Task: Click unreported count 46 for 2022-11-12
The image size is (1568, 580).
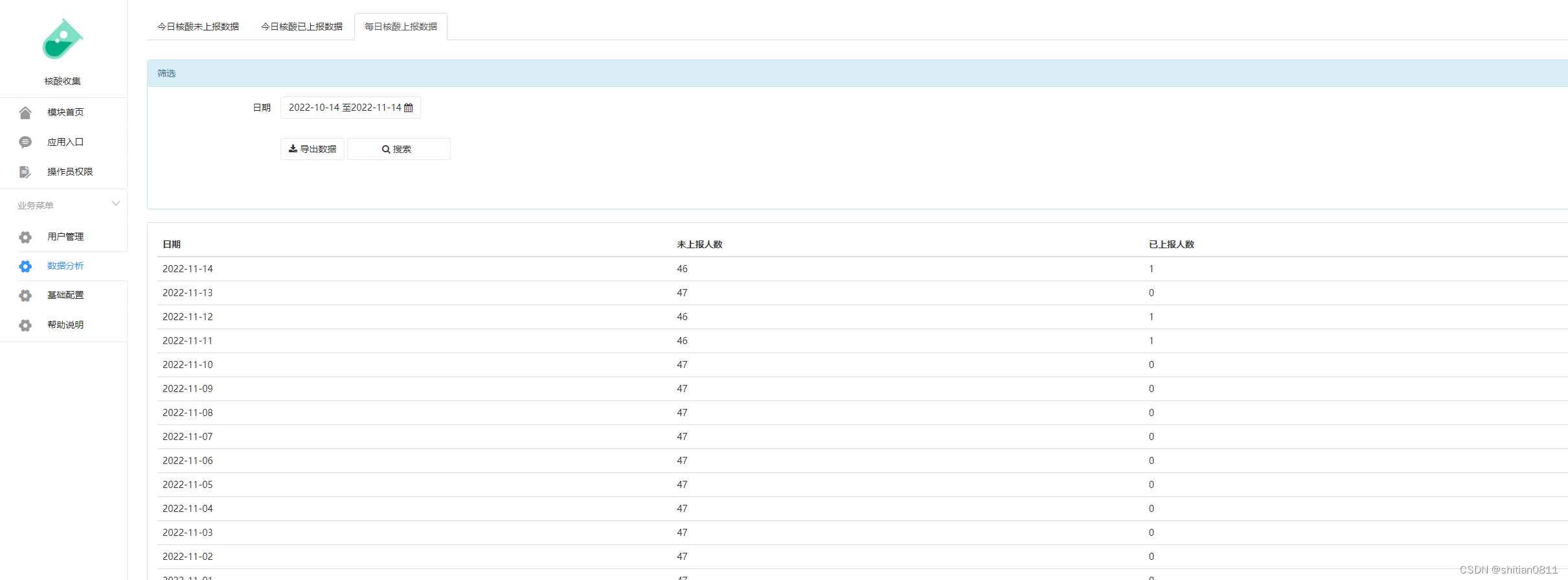Action: coord(683,317)
